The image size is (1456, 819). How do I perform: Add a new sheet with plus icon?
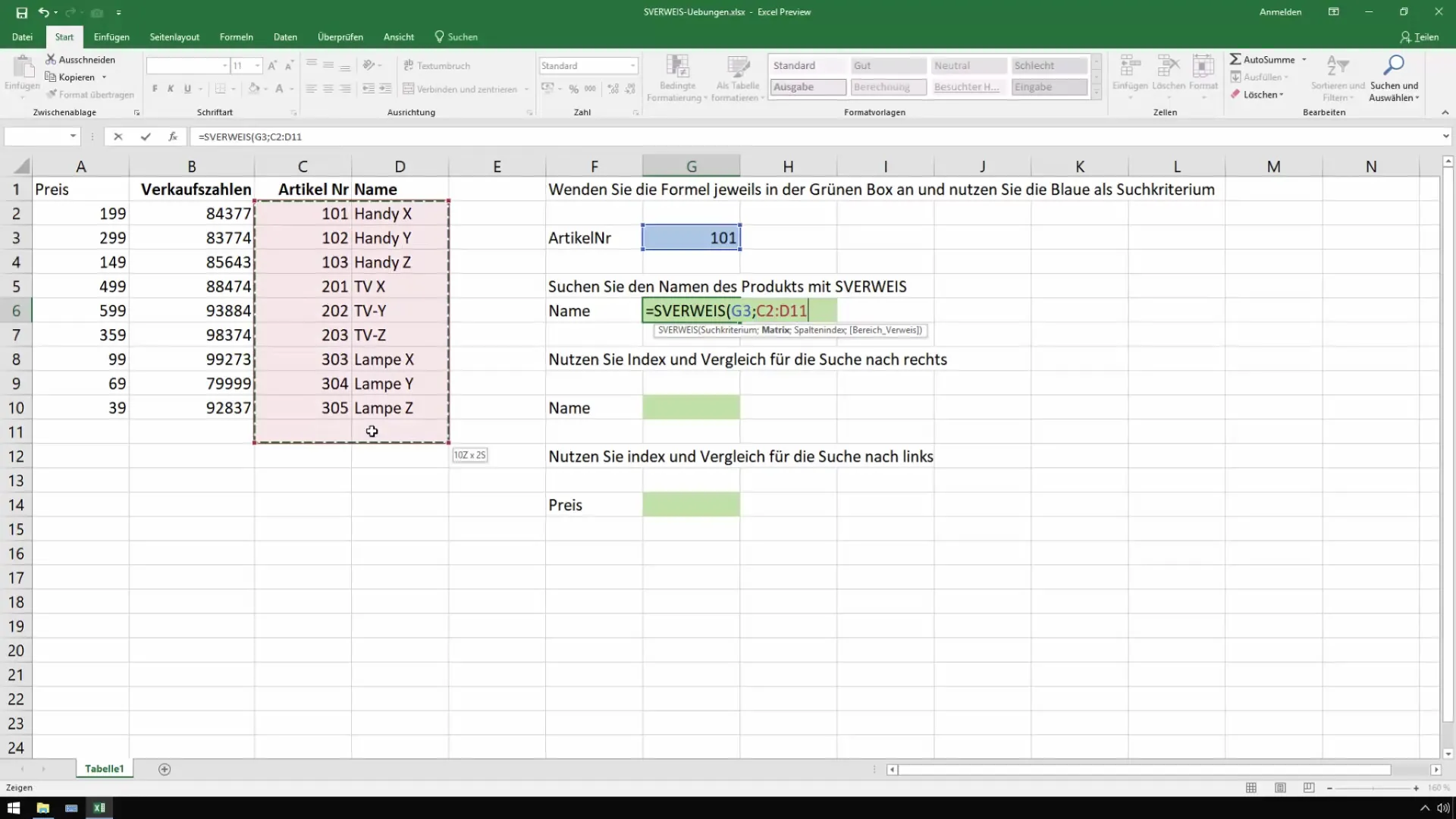coord(165,769)
